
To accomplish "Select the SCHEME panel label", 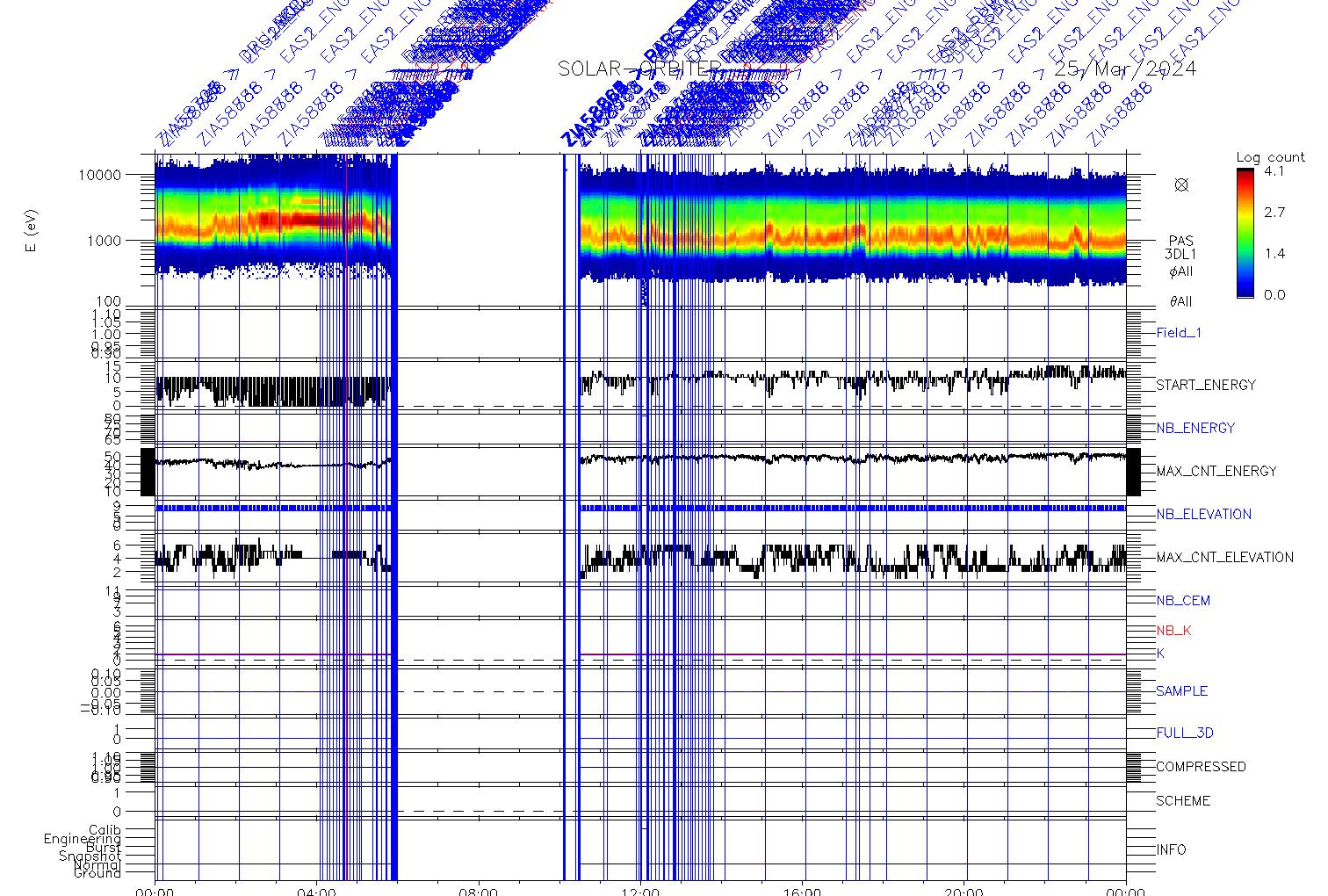I will coord(1183,801).
